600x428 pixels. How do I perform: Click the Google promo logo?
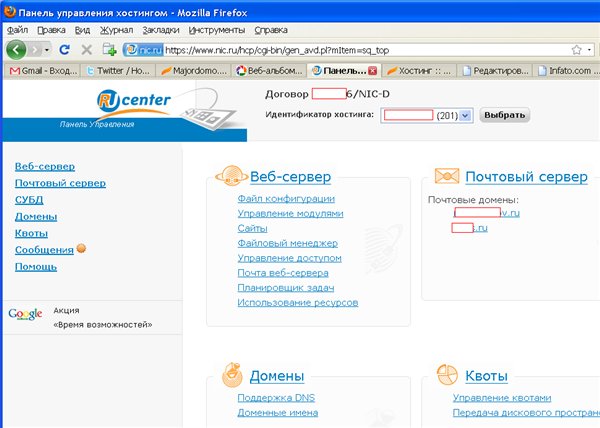pyautogui.click(x=25, y=314)
